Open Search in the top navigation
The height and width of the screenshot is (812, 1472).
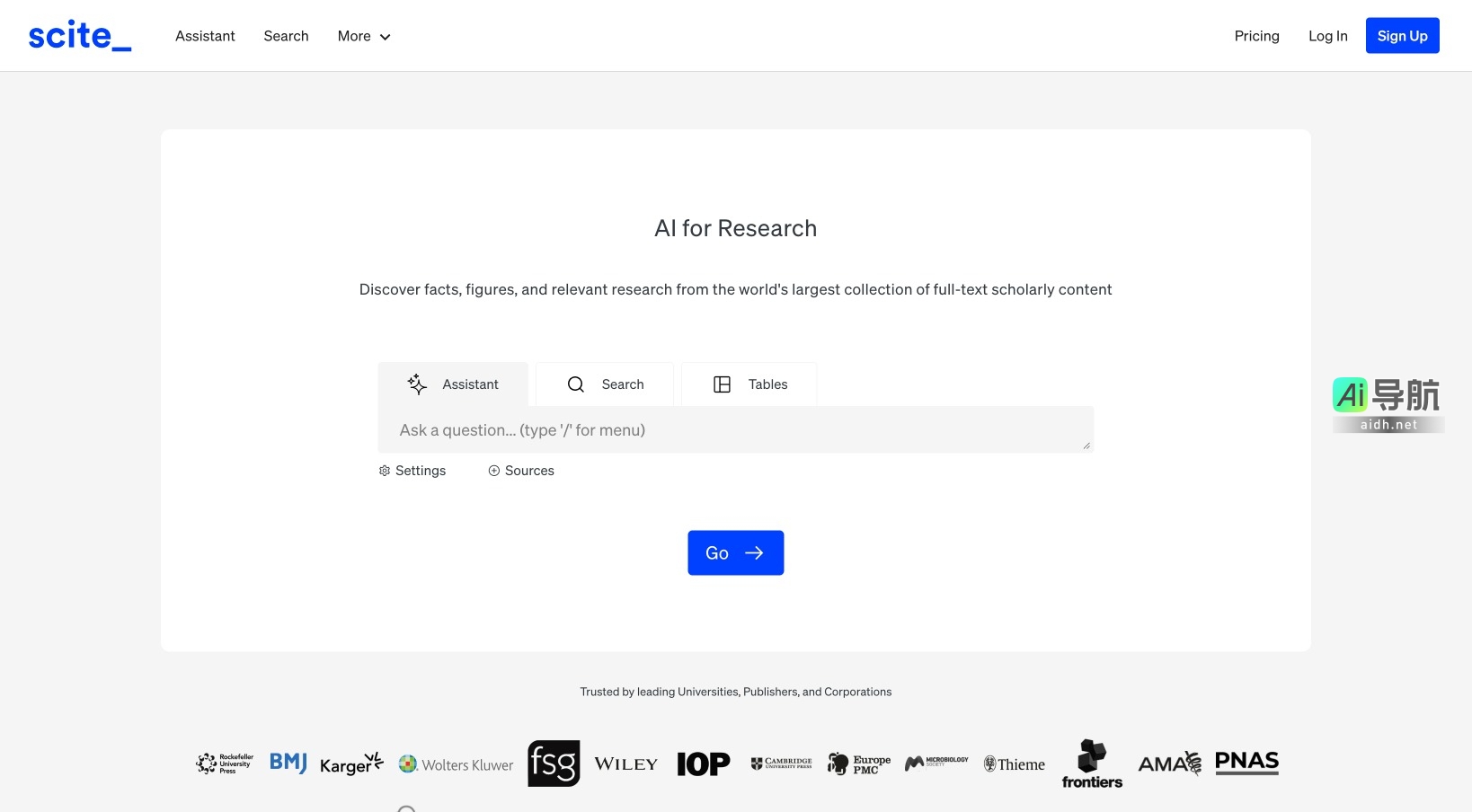(286, 36)
